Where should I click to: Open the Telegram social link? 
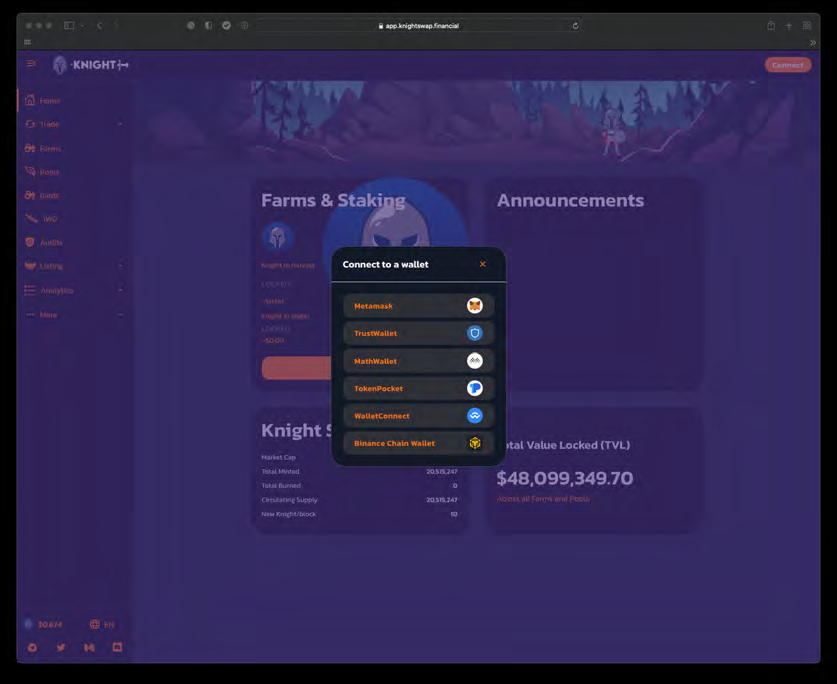(32, 647)
